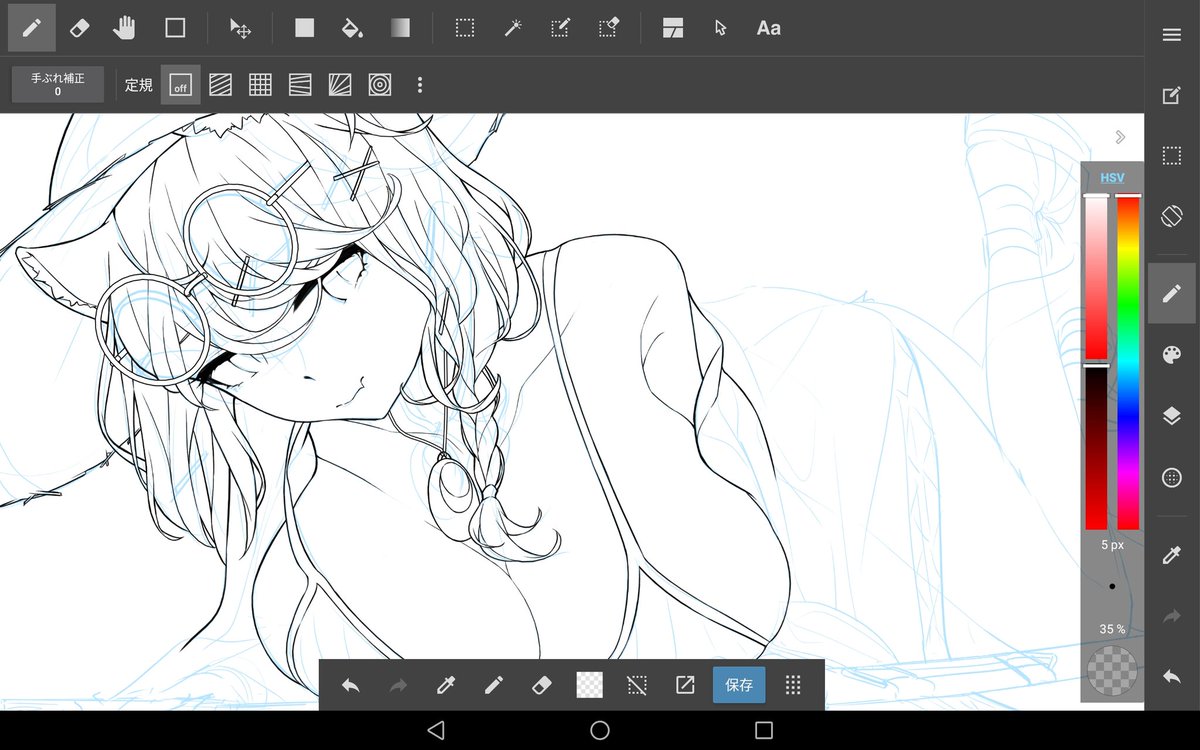The height and width of the screenshot is (750, 1200).
Task: Turn snap ruler off
Action: pyautogui.click(x=180, y=85)
